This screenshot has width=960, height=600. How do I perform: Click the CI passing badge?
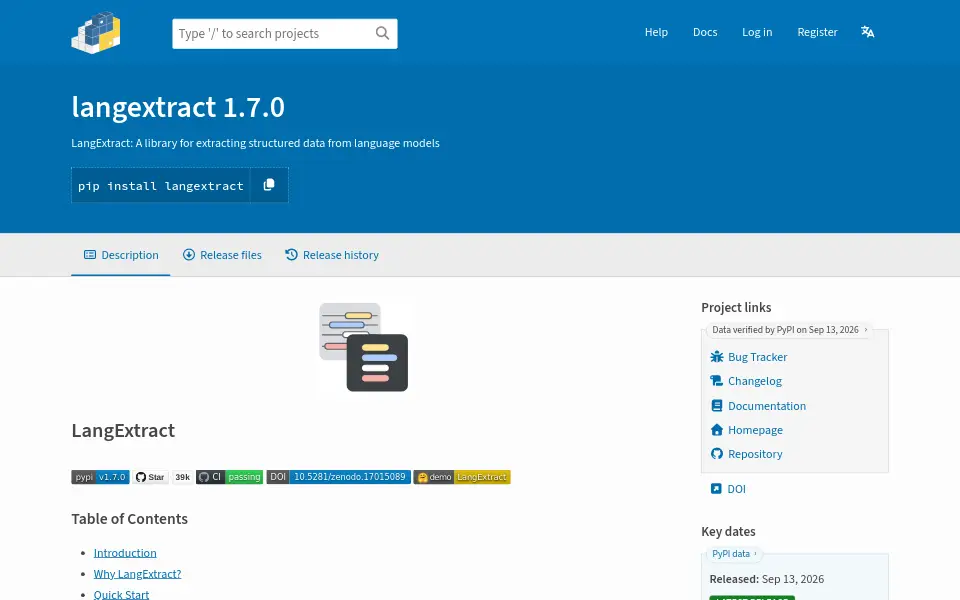coord(230,477)
